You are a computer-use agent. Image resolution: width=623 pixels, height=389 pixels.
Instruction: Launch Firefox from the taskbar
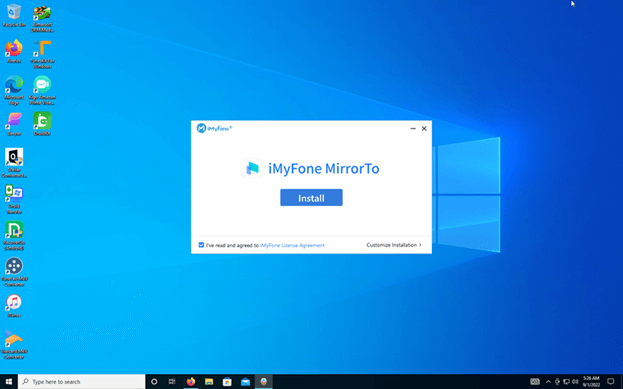point(191,381)
